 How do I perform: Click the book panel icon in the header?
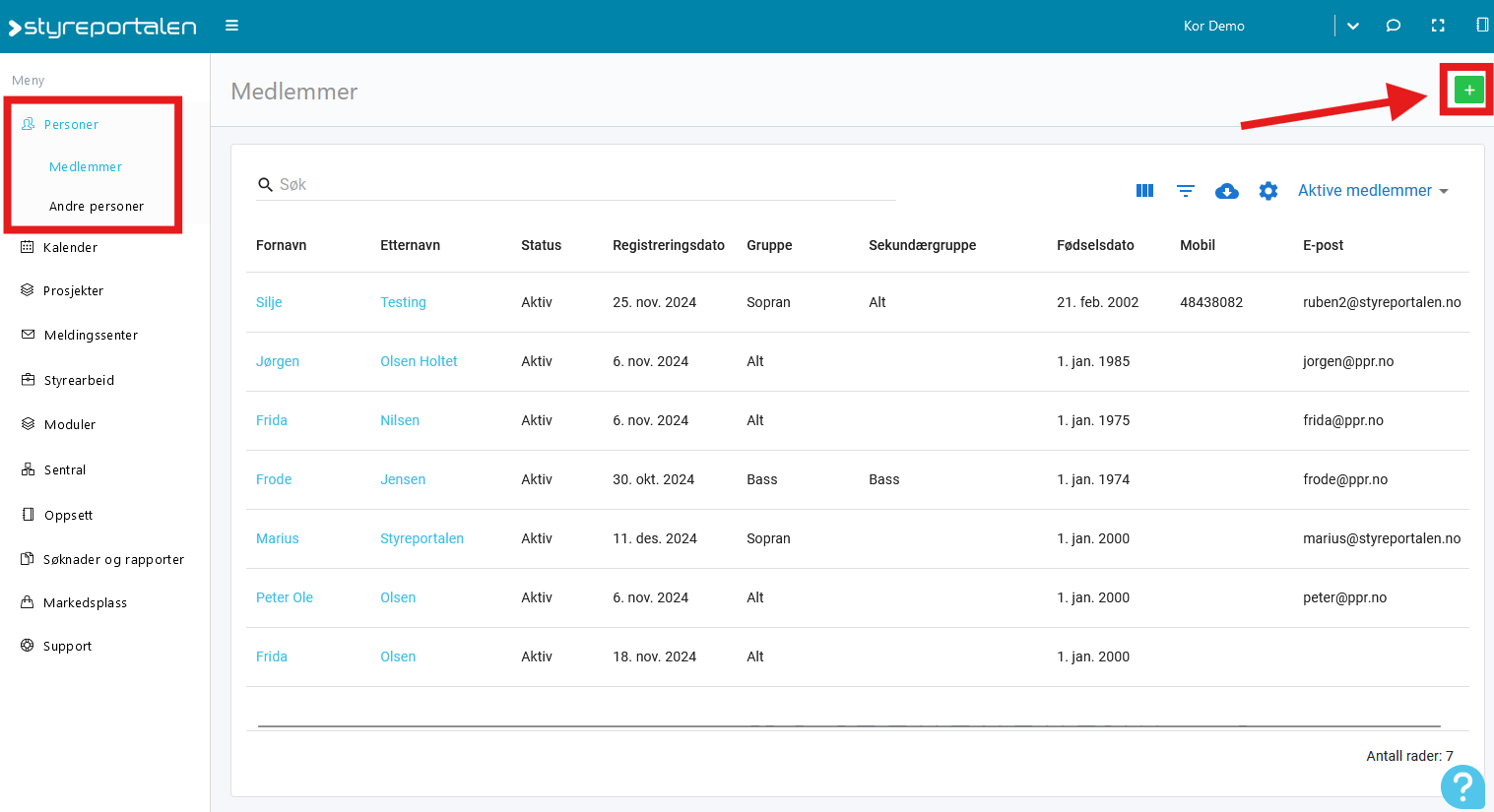point(1482,25)
